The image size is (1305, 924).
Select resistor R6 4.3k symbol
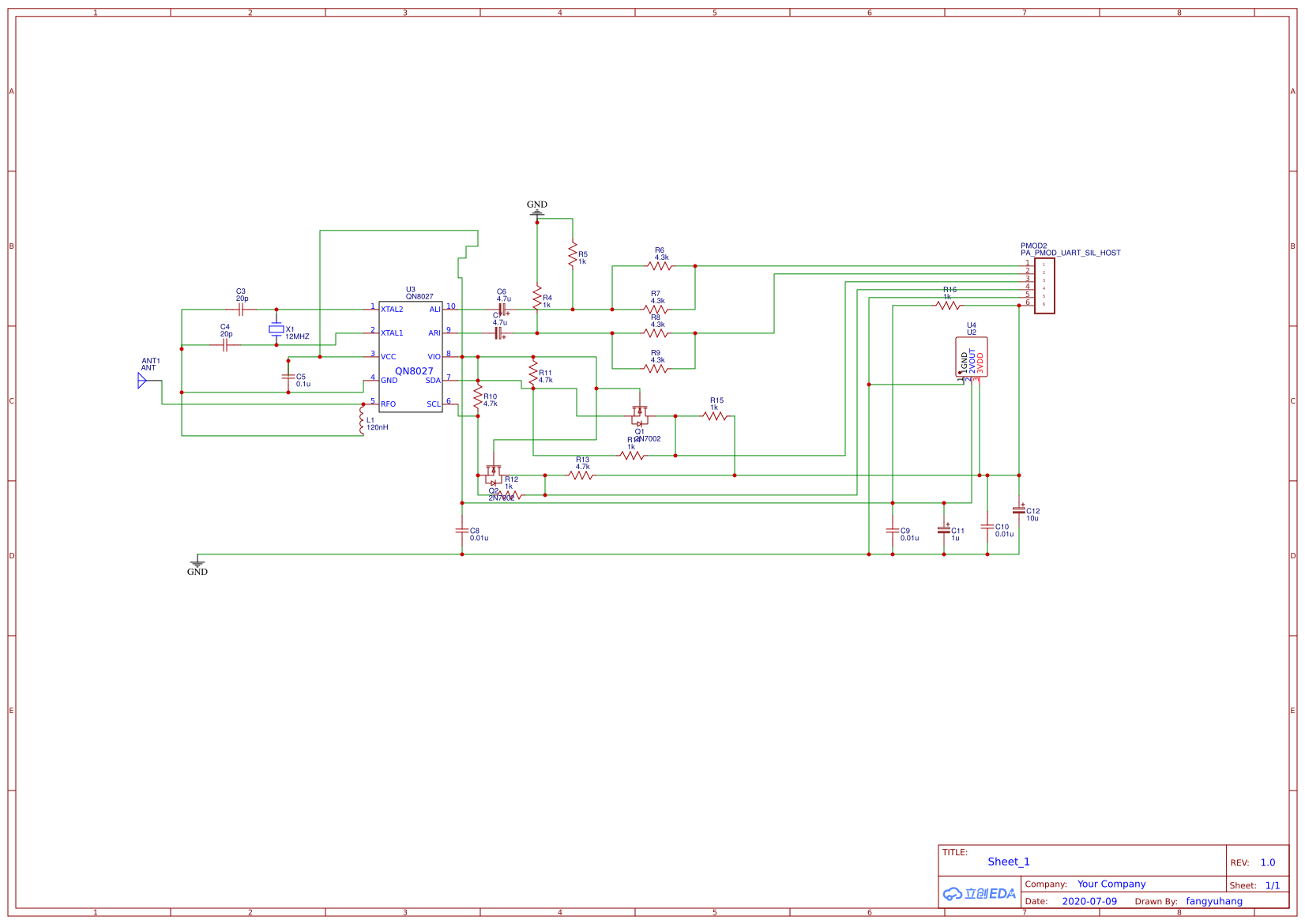click(x=660, y=266)
